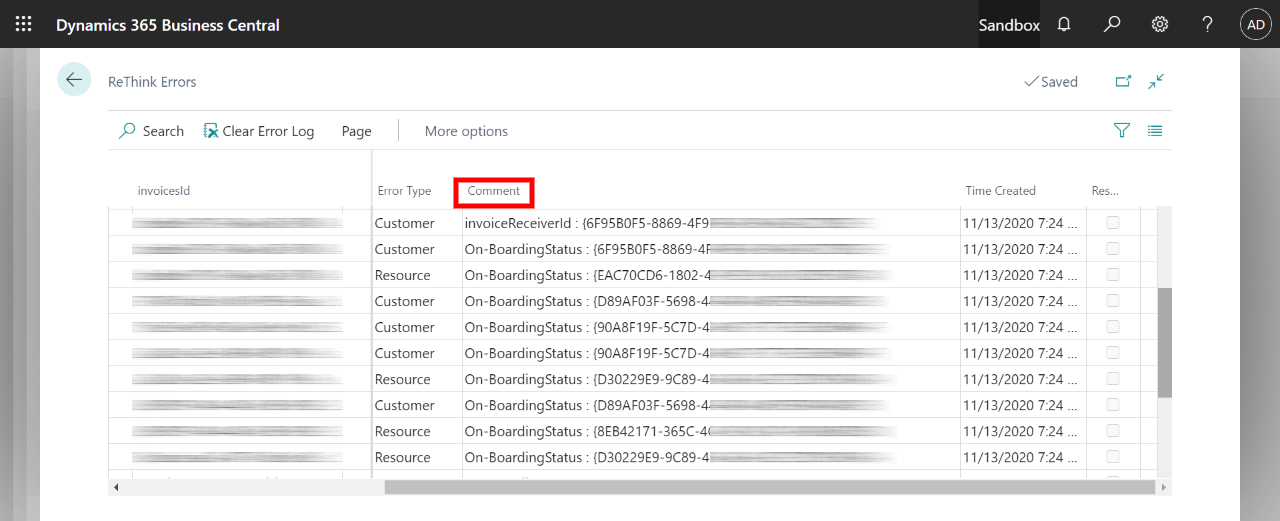1280x521 pixels.
Task: Toggle checkbox in first D89AF03F row
Action: tap(1113, 301)
